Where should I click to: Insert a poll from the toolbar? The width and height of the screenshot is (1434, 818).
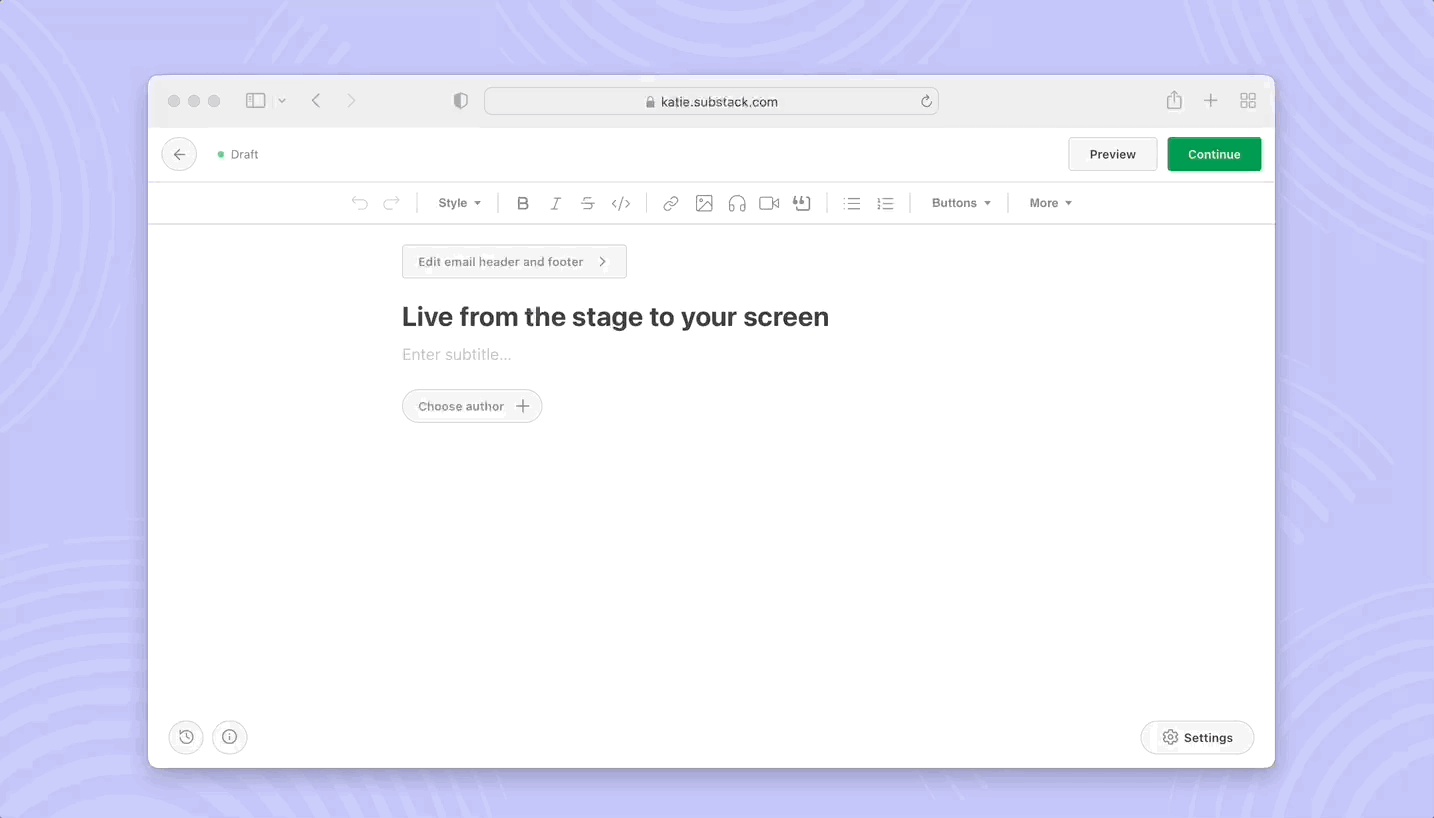click(x=801, y=203)
